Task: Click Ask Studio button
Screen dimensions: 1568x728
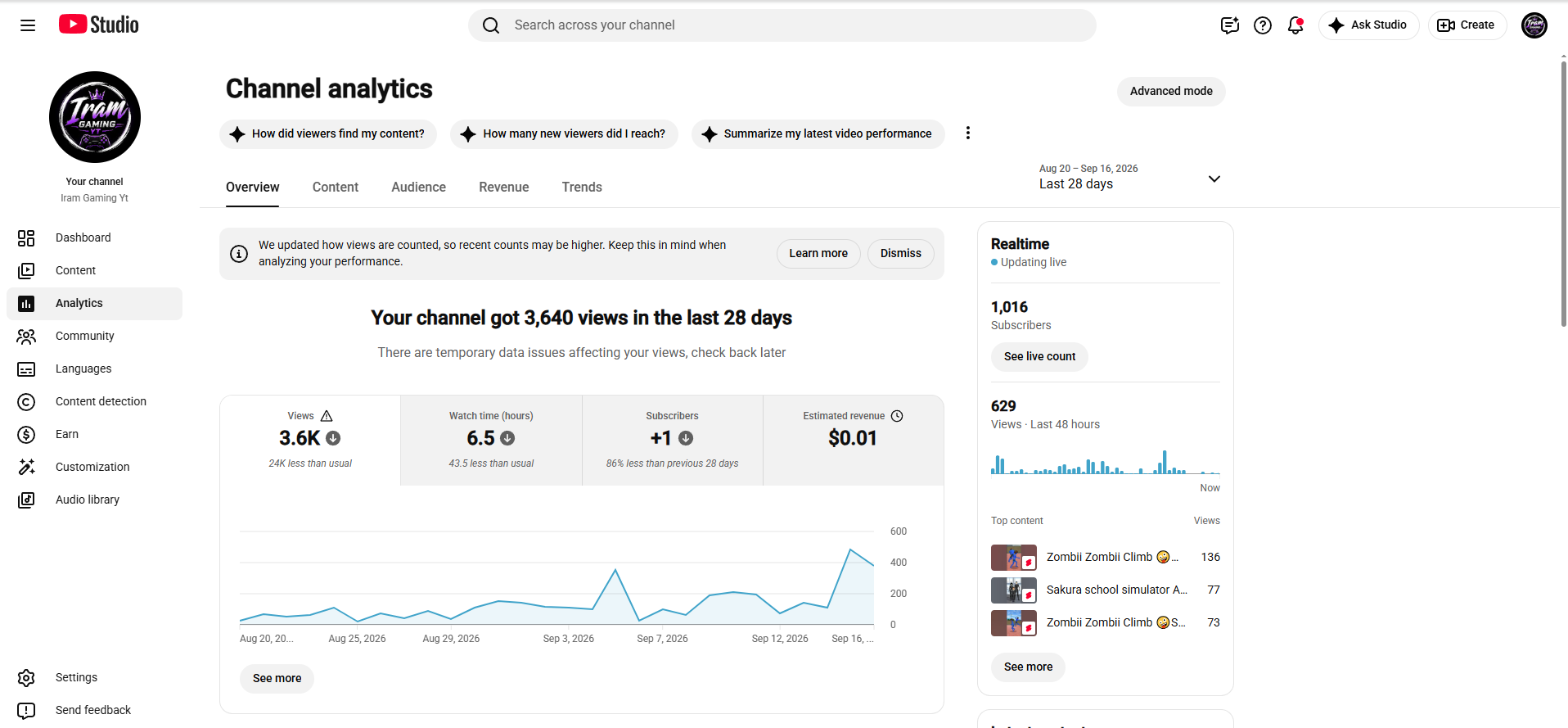Action: [1368, 25]
